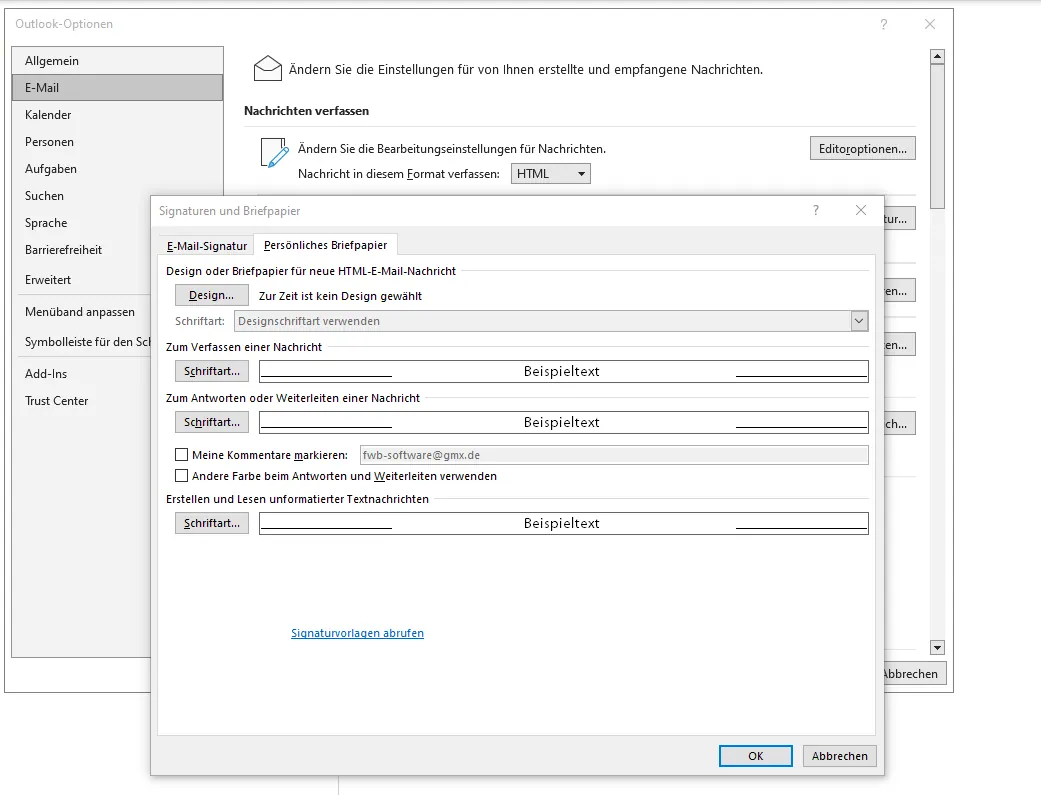Click Abbrechen in Outlook-Optionen window
The height and width of the screenshot is (795, 1041).
pyautogui.click(x=914, y=673)
